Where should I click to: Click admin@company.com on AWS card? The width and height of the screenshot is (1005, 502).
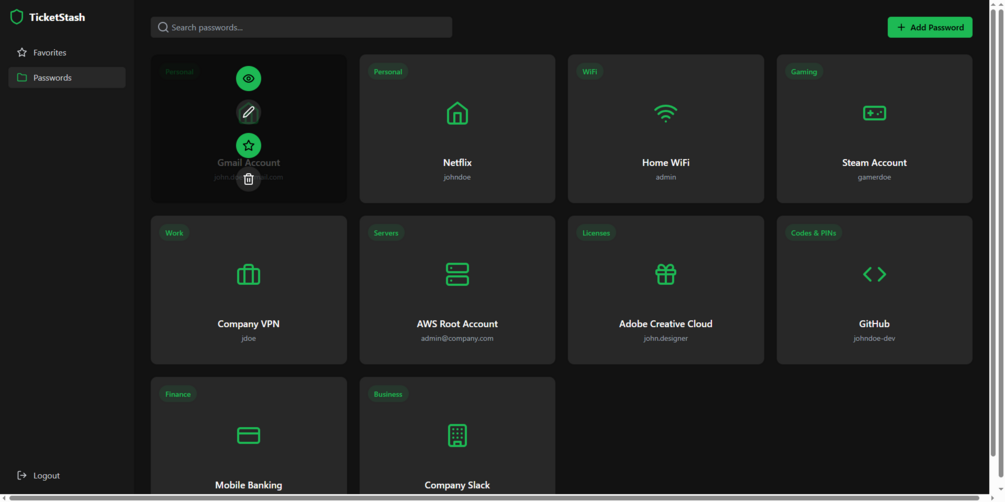(457, 338)
